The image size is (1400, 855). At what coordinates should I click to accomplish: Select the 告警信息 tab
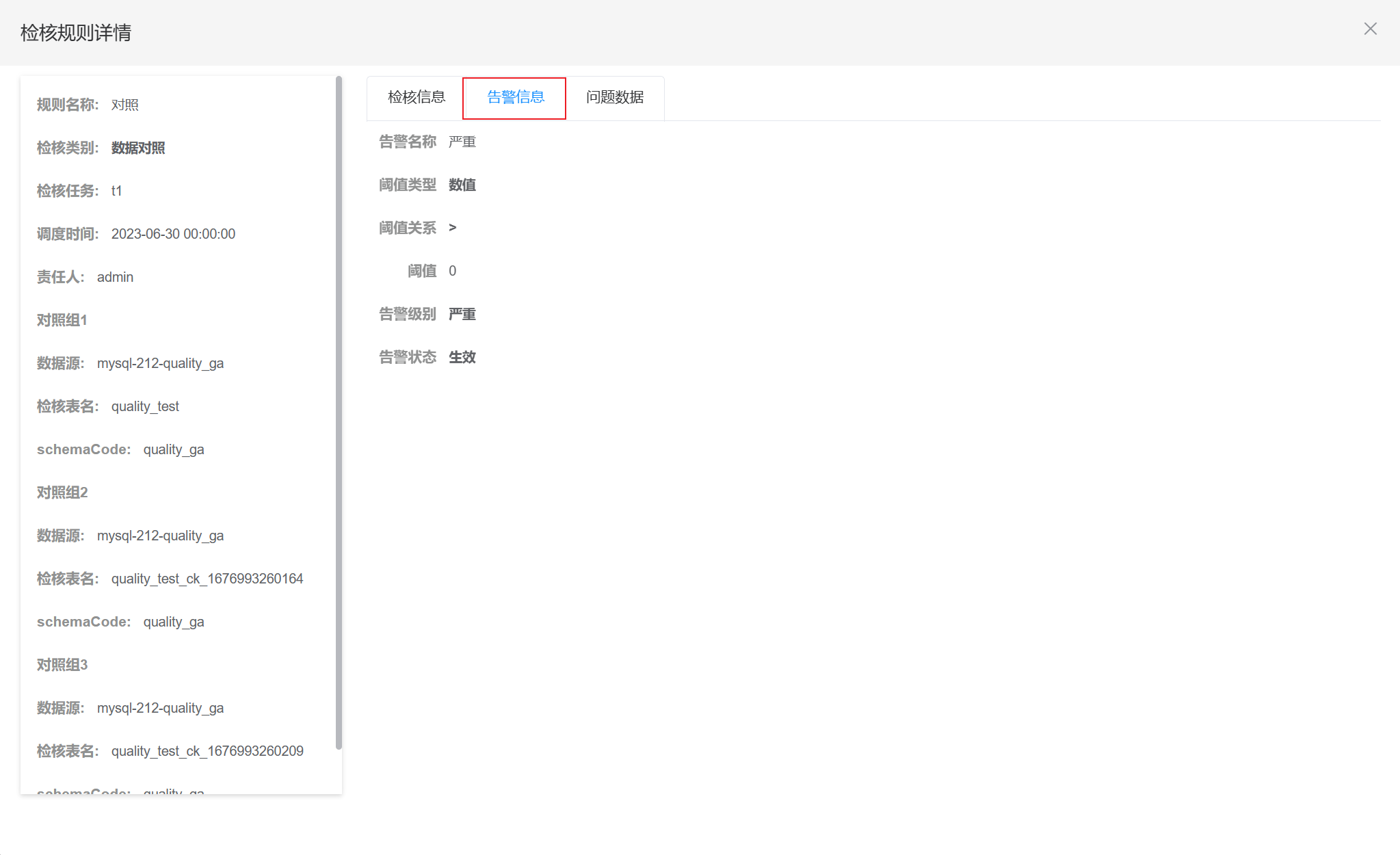[515, 97]
